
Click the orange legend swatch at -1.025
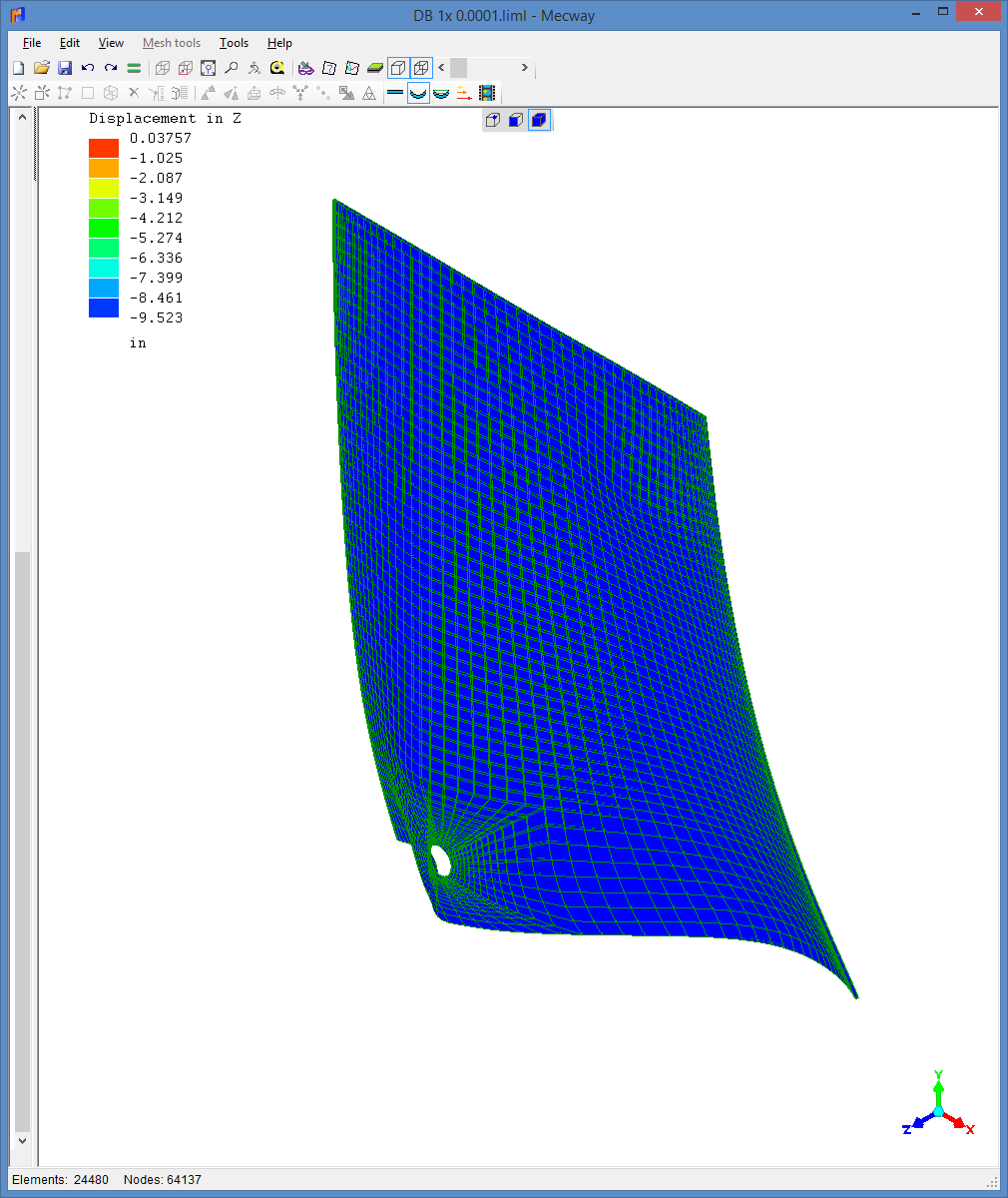click(x=104, y=168)
